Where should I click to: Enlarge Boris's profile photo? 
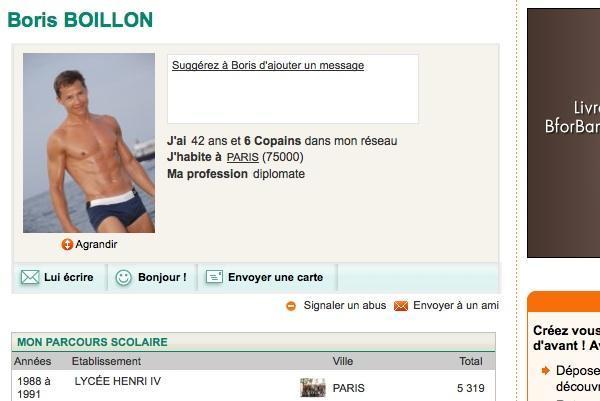click(x=89, y=143)
